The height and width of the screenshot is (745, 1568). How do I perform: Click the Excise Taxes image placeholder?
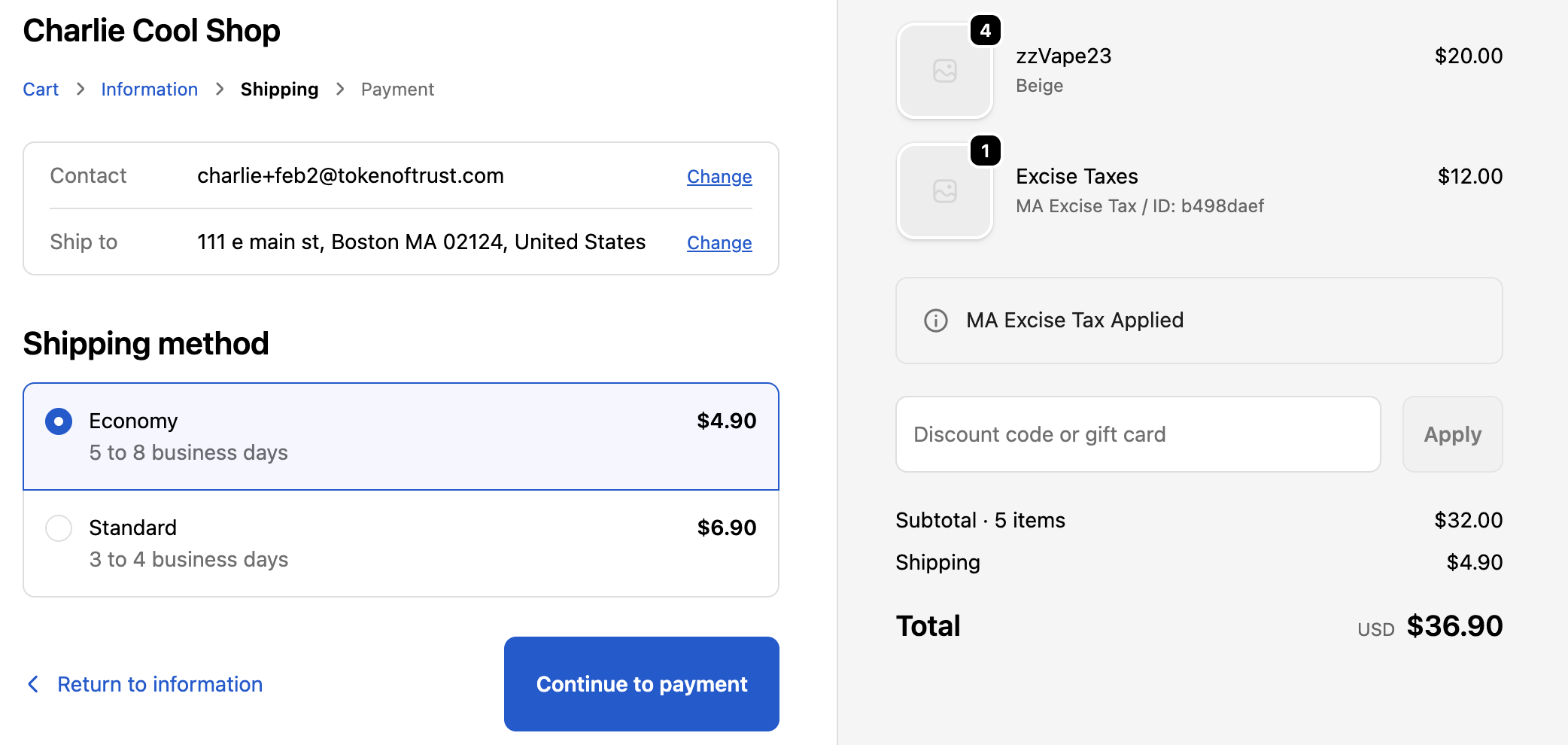click(x=944, y=192)
